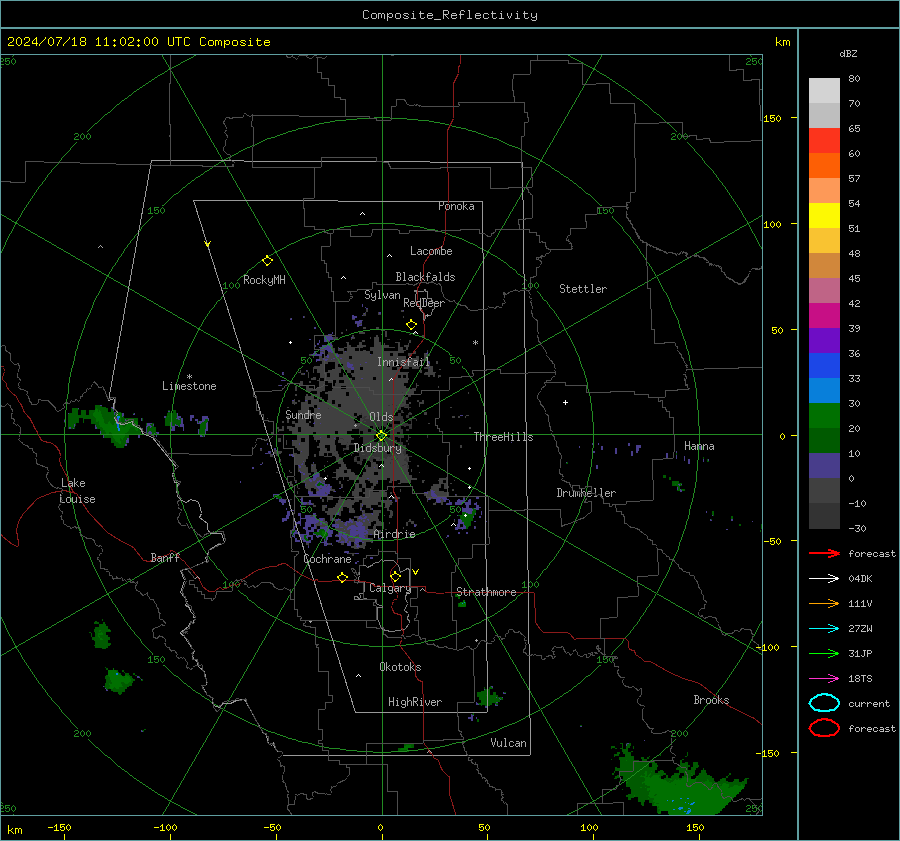Click the magenta 18TS arrow legend icon
Screen dimensions: 900x841
(x=824, y=678)
